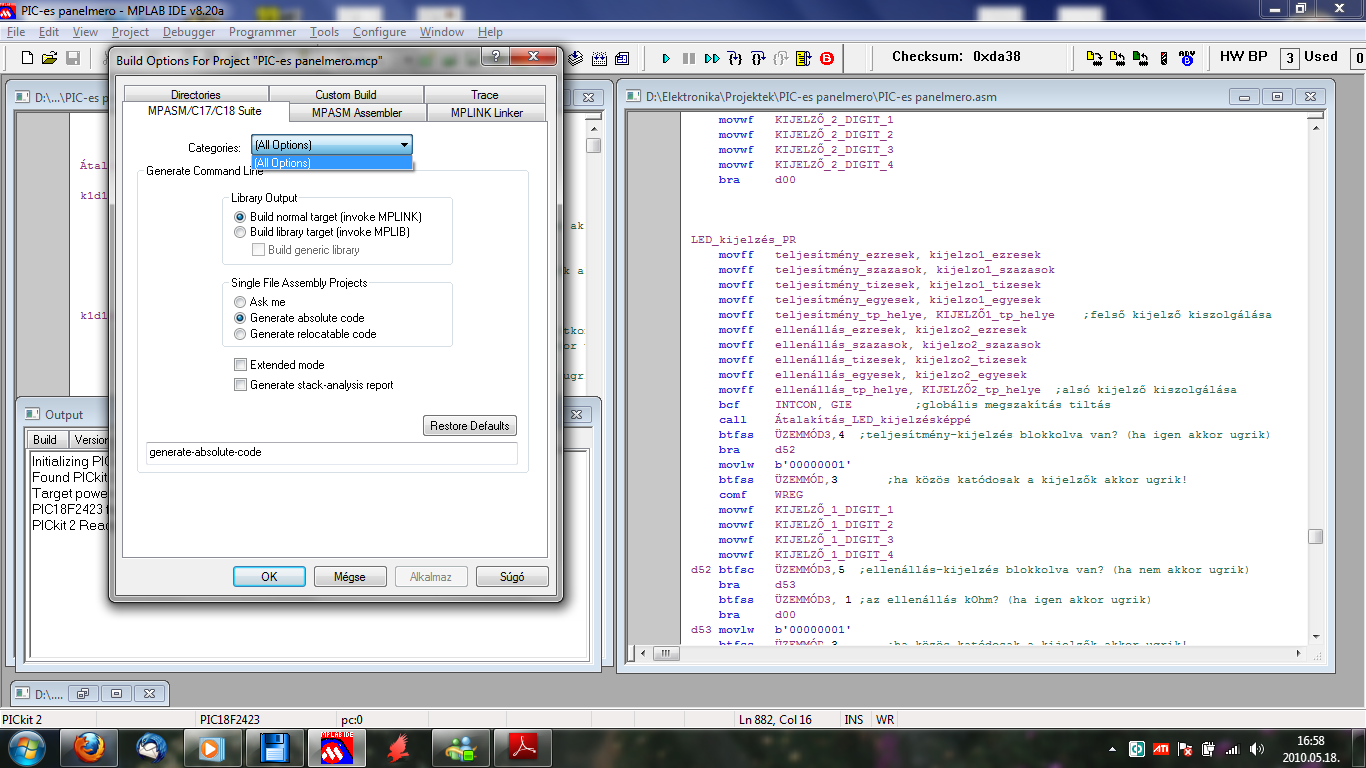Open the Edit menu

click(x=49, y=32)
